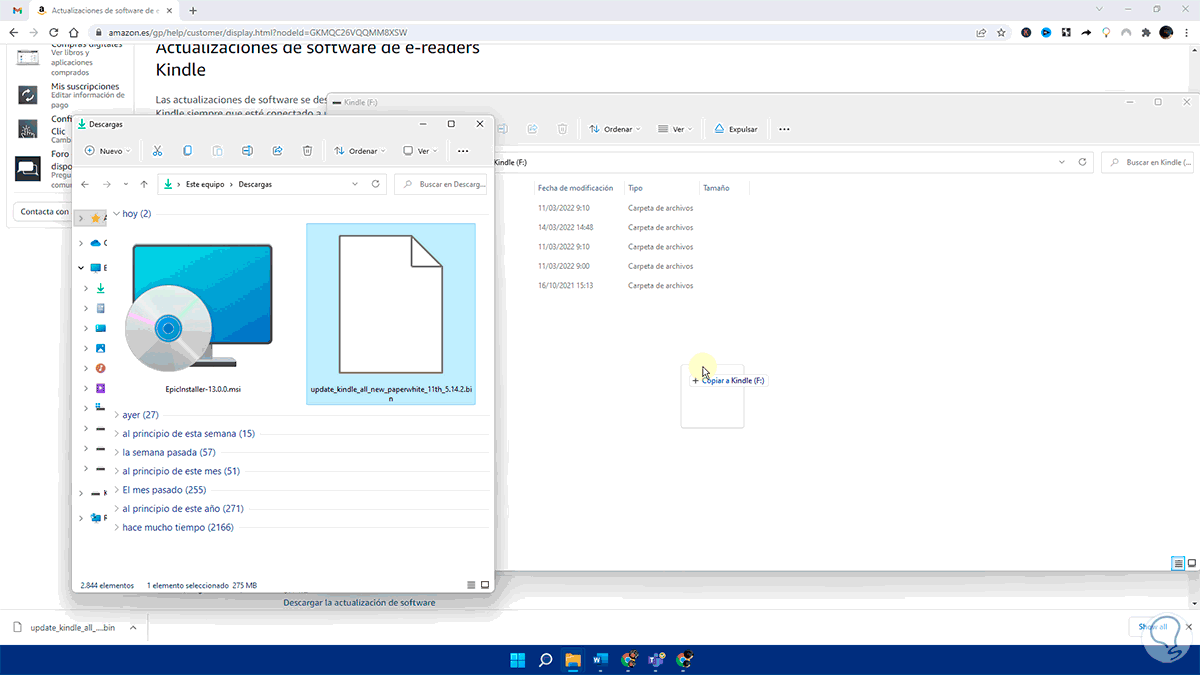Switch Descargas to large icons view in status bar

point(485,585)
